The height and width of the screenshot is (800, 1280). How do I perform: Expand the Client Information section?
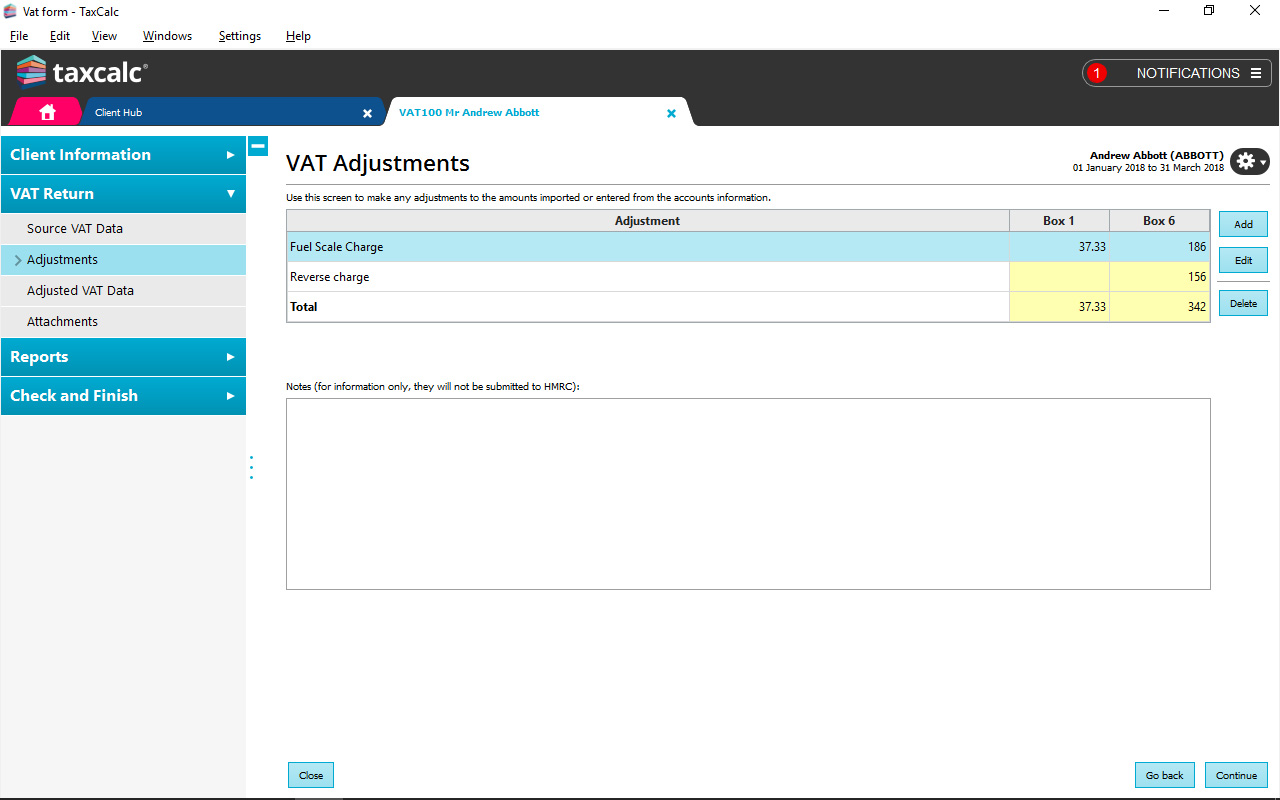(123, 155)
